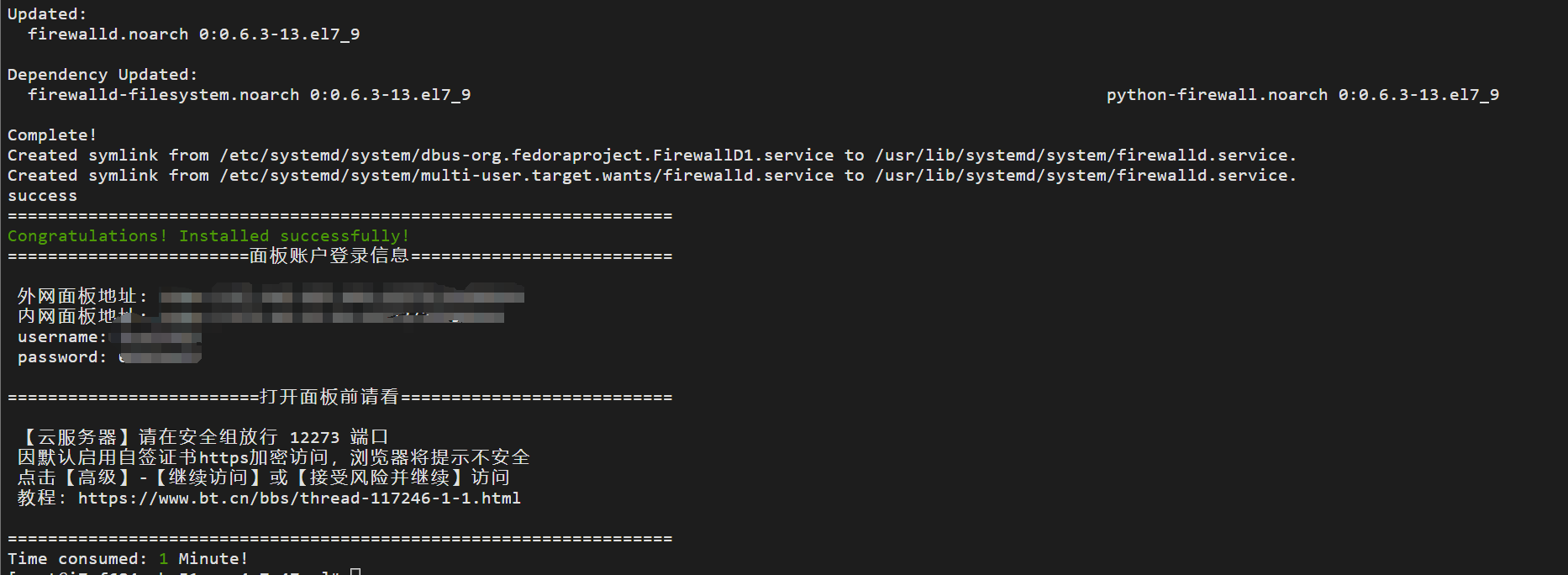Screen dimensions: 1568x575
Task: Click port number 12273 in the output
Action: coord(314,438)
